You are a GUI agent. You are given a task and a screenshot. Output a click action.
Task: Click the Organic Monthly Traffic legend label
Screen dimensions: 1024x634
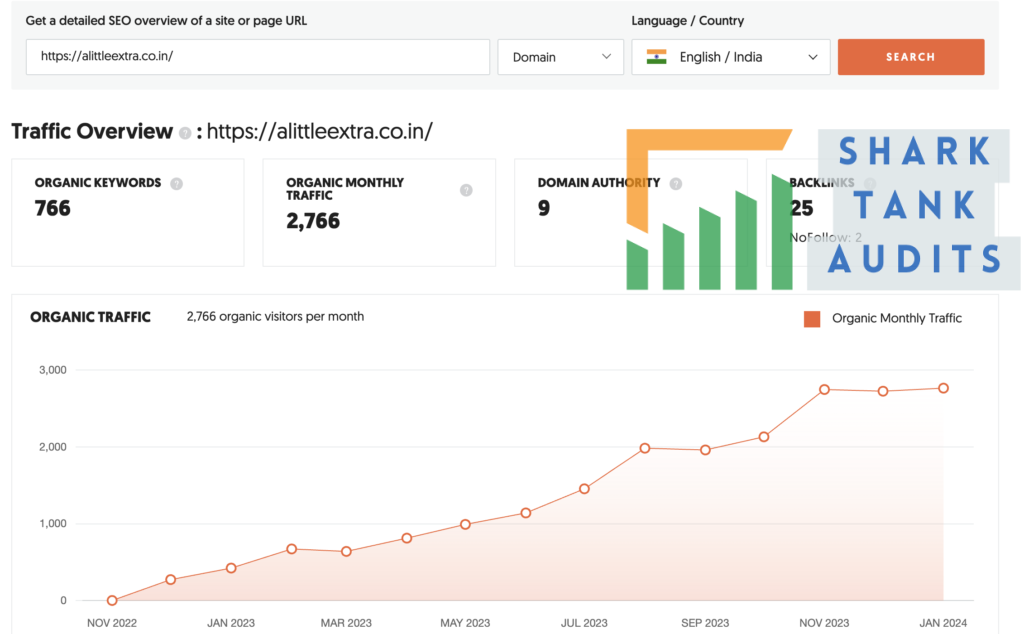coord(897,319)
